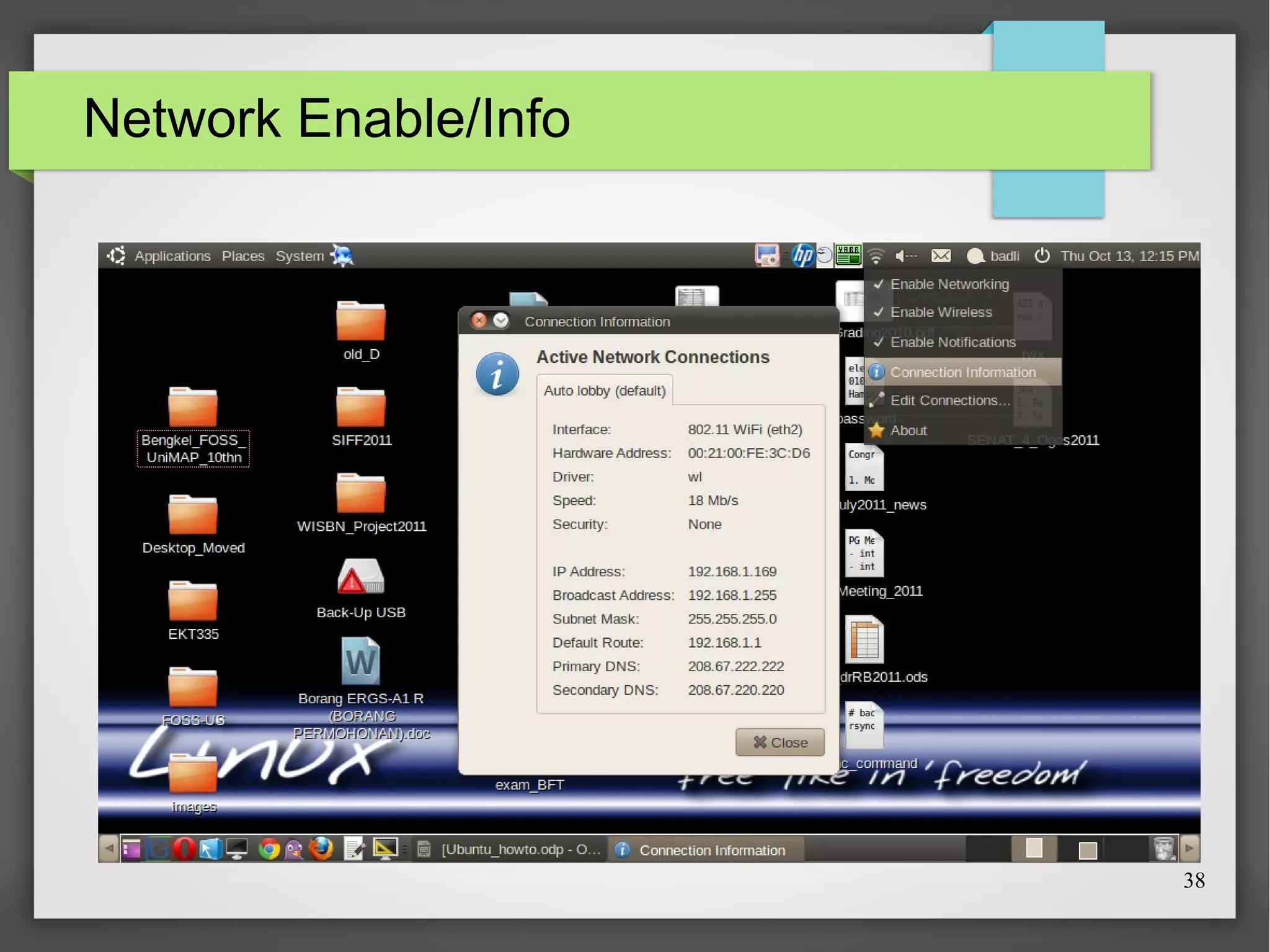Launch Pidgin messenger from bottom panel
The image size is (1270, 952).
[295, 848]
